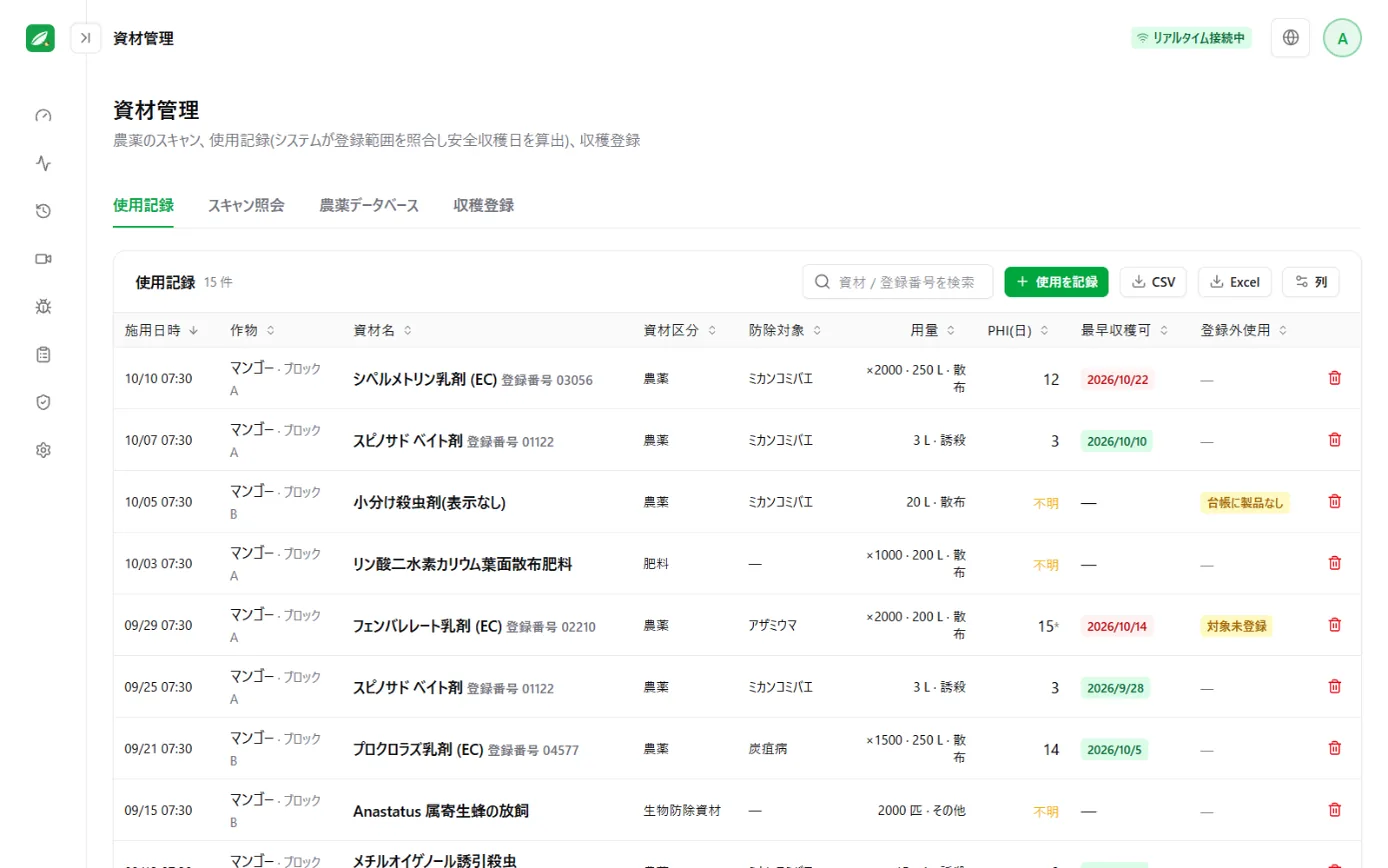Export records with the Excel button
This screenshot has width=1388, height=868.
click(x=1235, y=282)
